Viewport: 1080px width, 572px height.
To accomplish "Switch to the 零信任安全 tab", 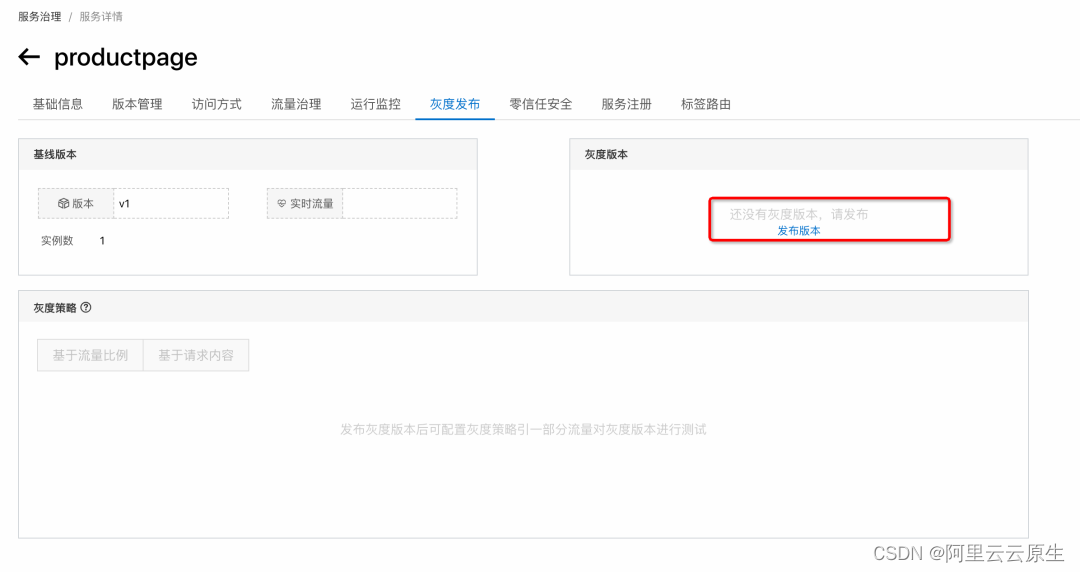I will (x=541, y=104).
